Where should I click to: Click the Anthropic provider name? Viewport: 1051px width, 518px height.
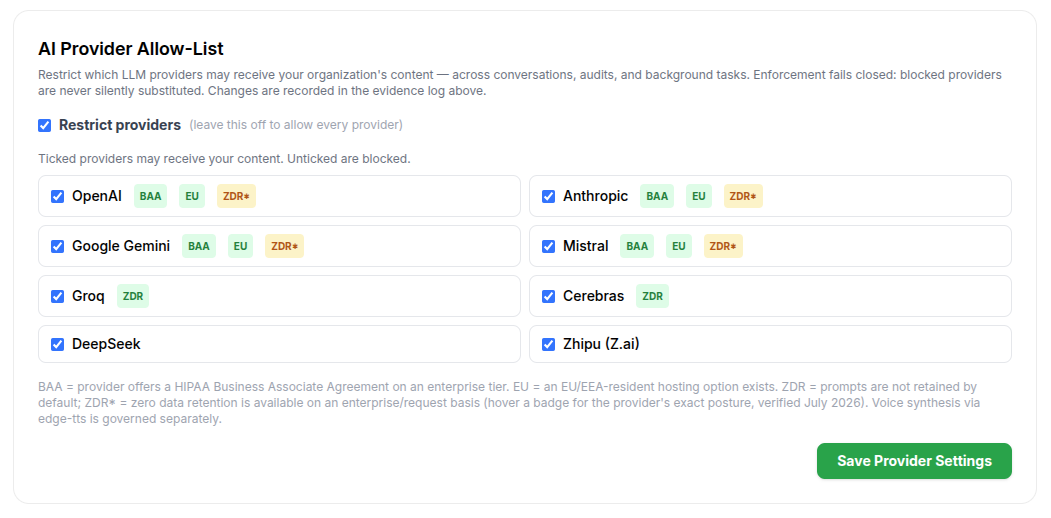click(595, 196)
